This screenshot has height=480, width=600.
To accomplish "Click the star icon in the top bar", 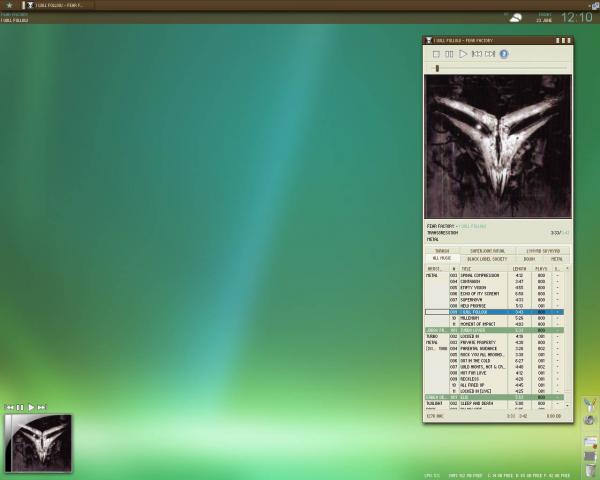I will pos(10,5).
